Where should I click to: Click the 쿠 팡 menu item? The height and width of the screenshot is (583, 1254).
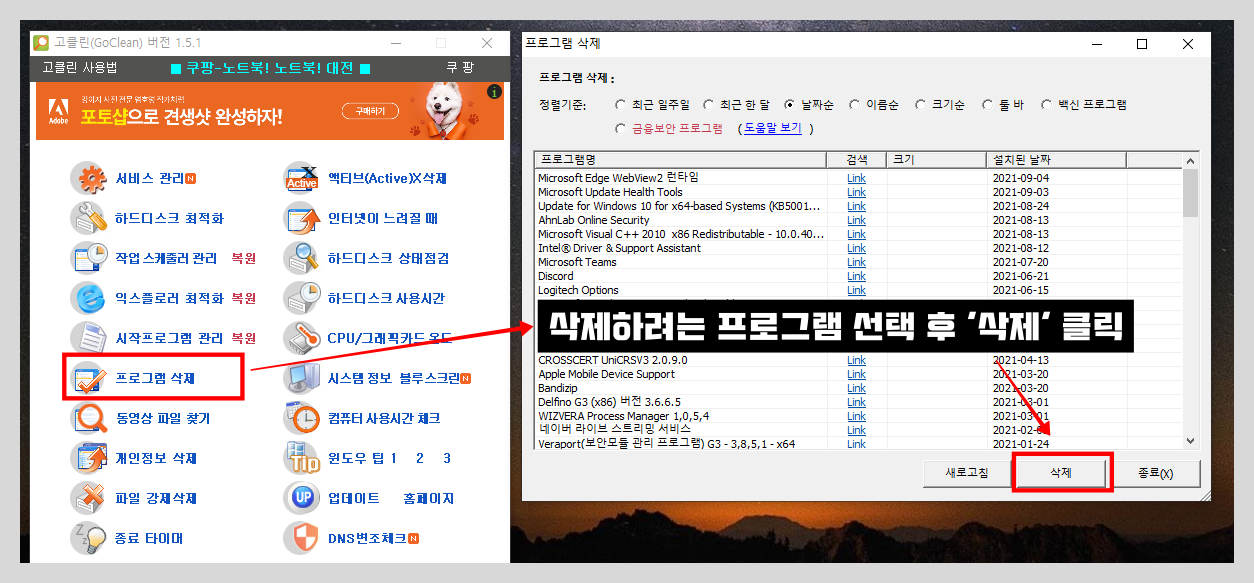(x=460, y=68)
